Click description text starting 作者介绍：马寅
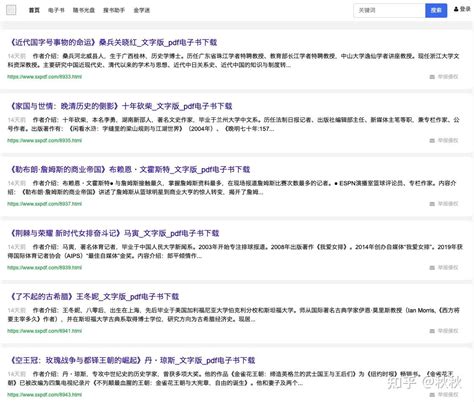 pos(235,251)
